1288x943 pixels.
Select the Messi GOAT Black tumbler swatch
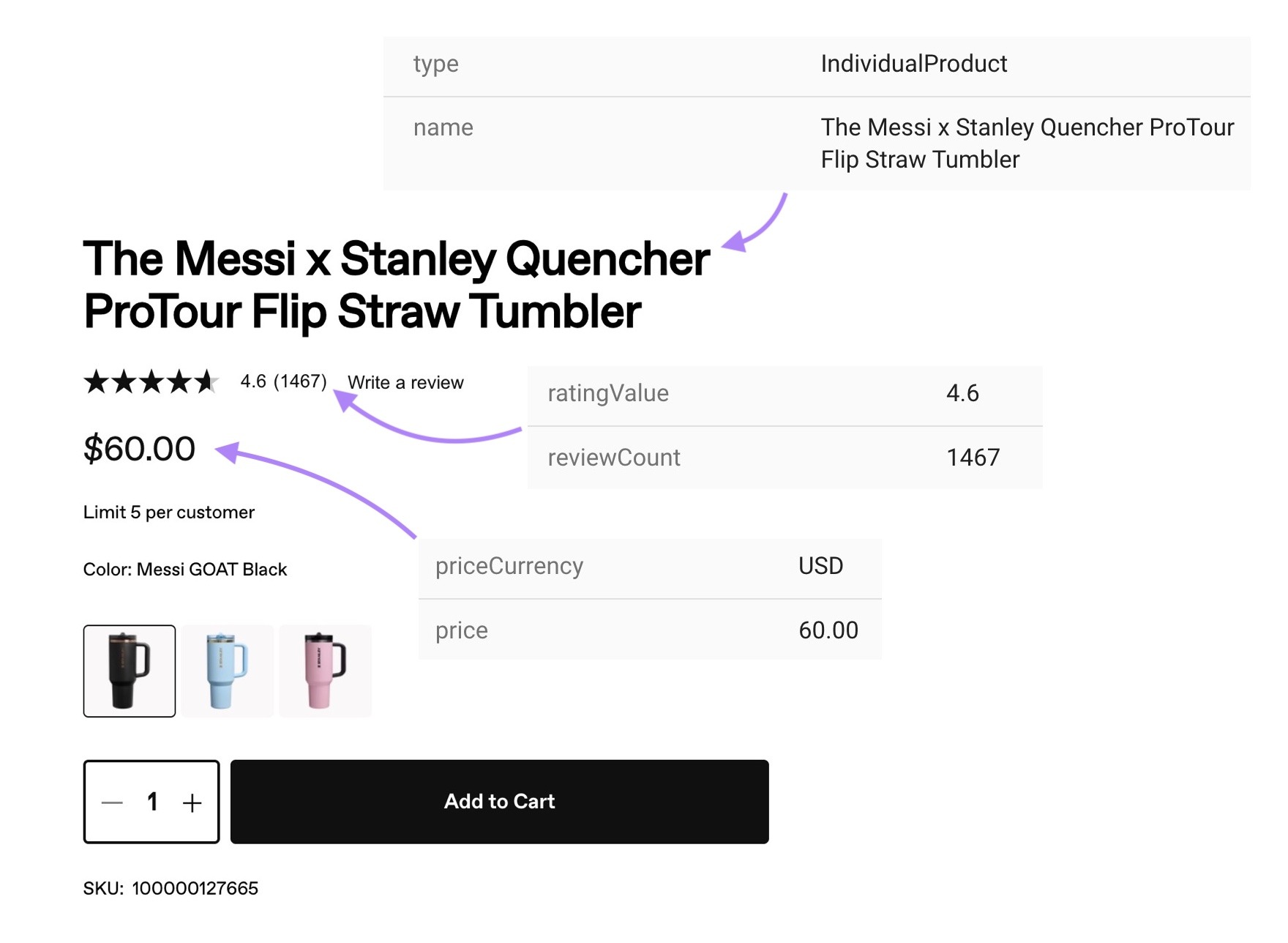[x=129, y=670]
